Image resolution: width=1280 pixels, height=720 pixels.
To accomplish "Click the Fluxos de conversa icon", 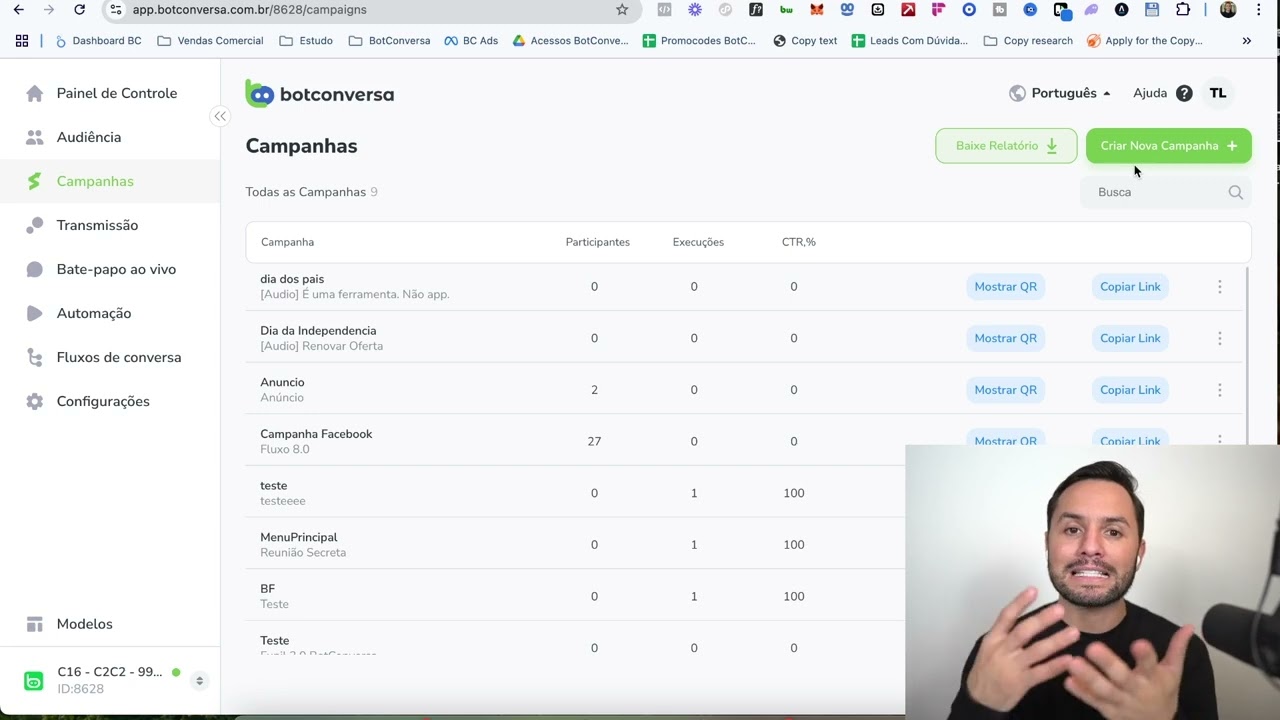I will 35,357.
